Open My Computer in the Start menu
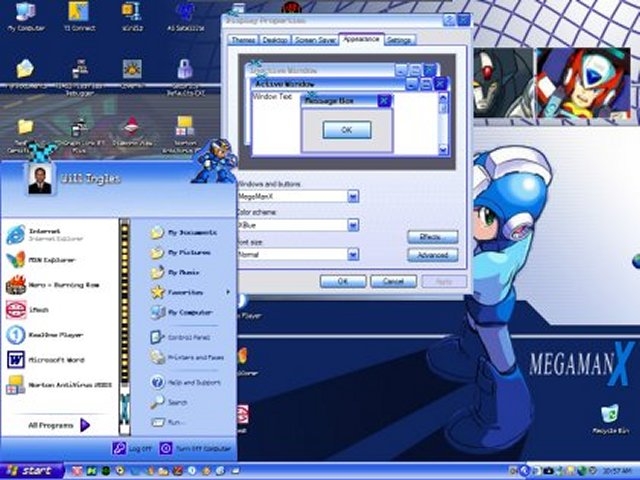Viewport: 640px width, 480px height. pos(184,313)
